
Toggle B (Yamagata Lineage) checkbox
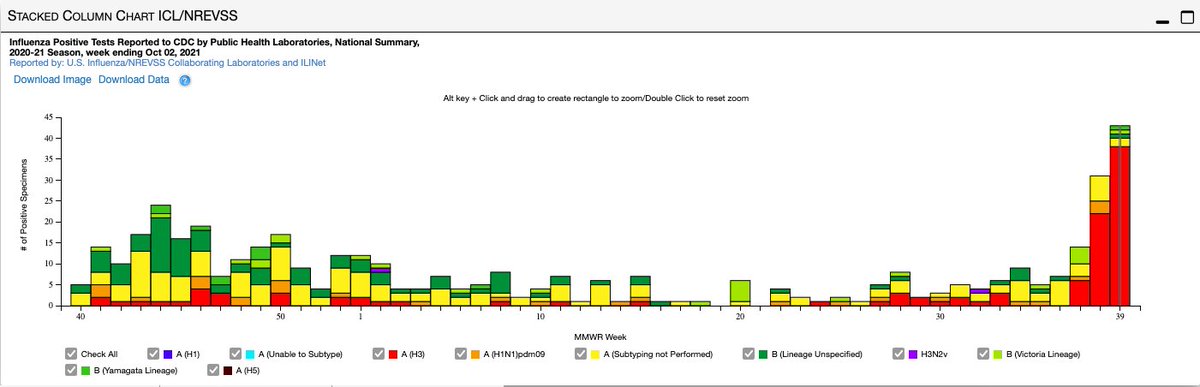tap(71, 371)
